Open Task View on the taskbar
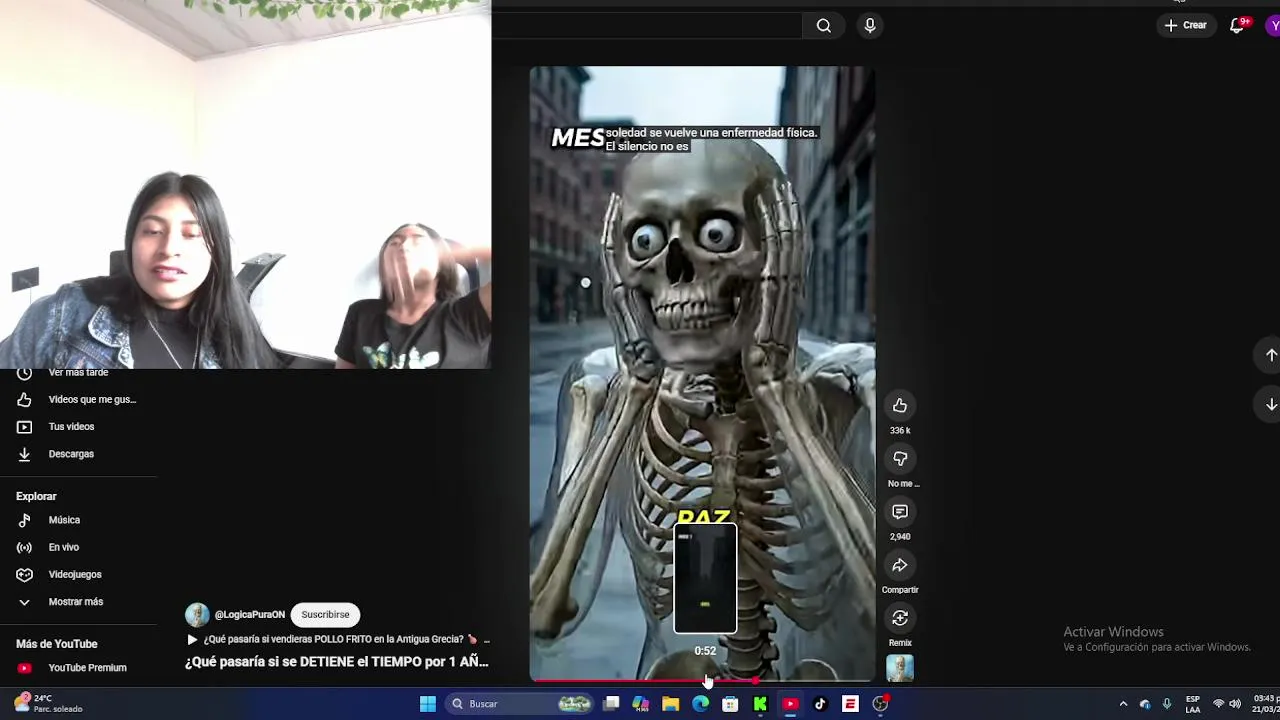Screen dimensions: 1280x720 click(611, 704)
